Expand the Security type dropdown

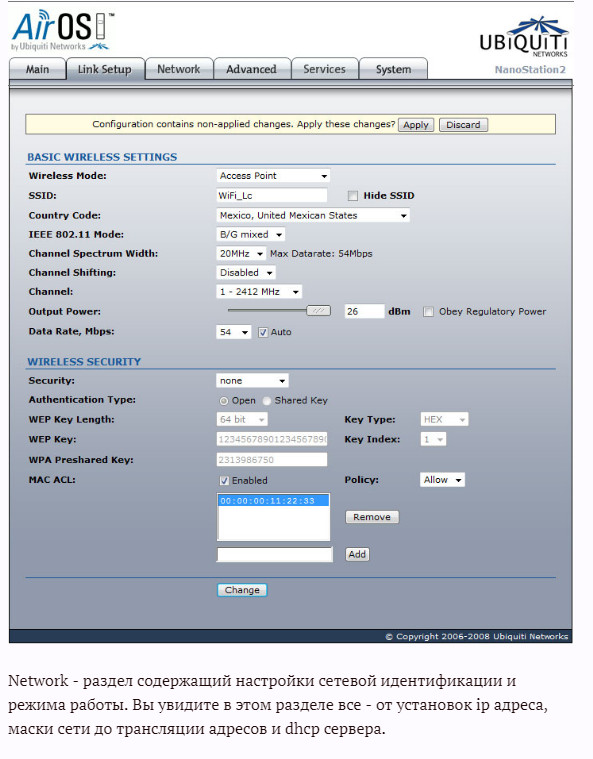coord(252,381)
